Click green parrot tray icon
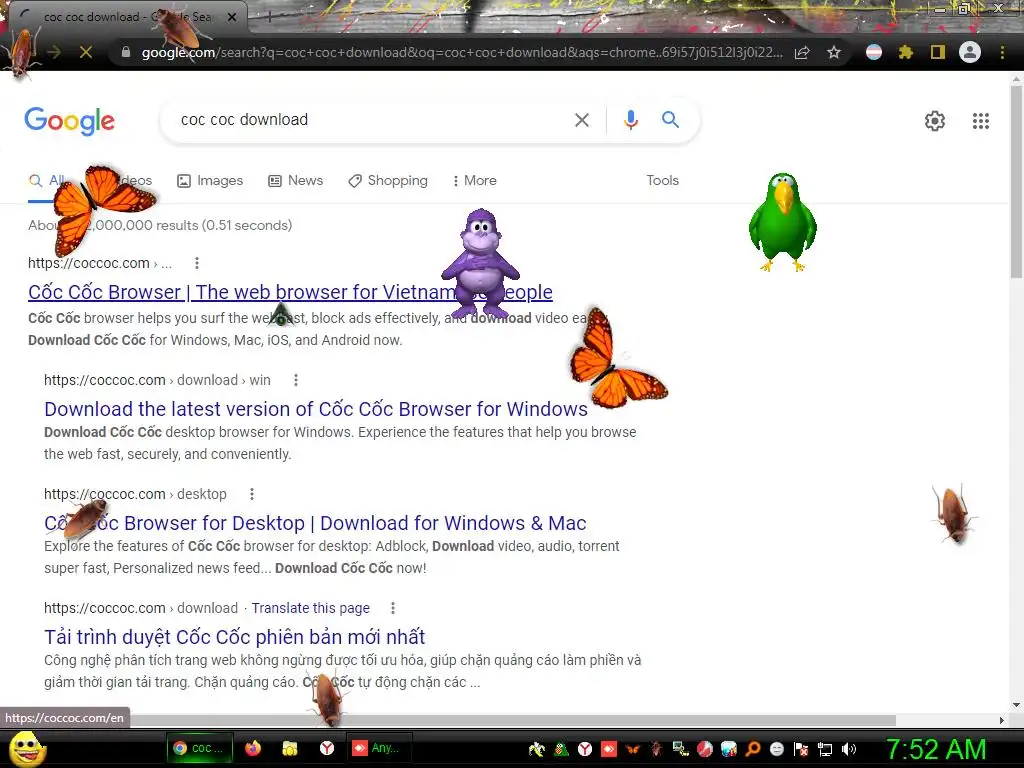Viewport: 1024px width, 768px height. pyautogui.click(x=560, y=749)
